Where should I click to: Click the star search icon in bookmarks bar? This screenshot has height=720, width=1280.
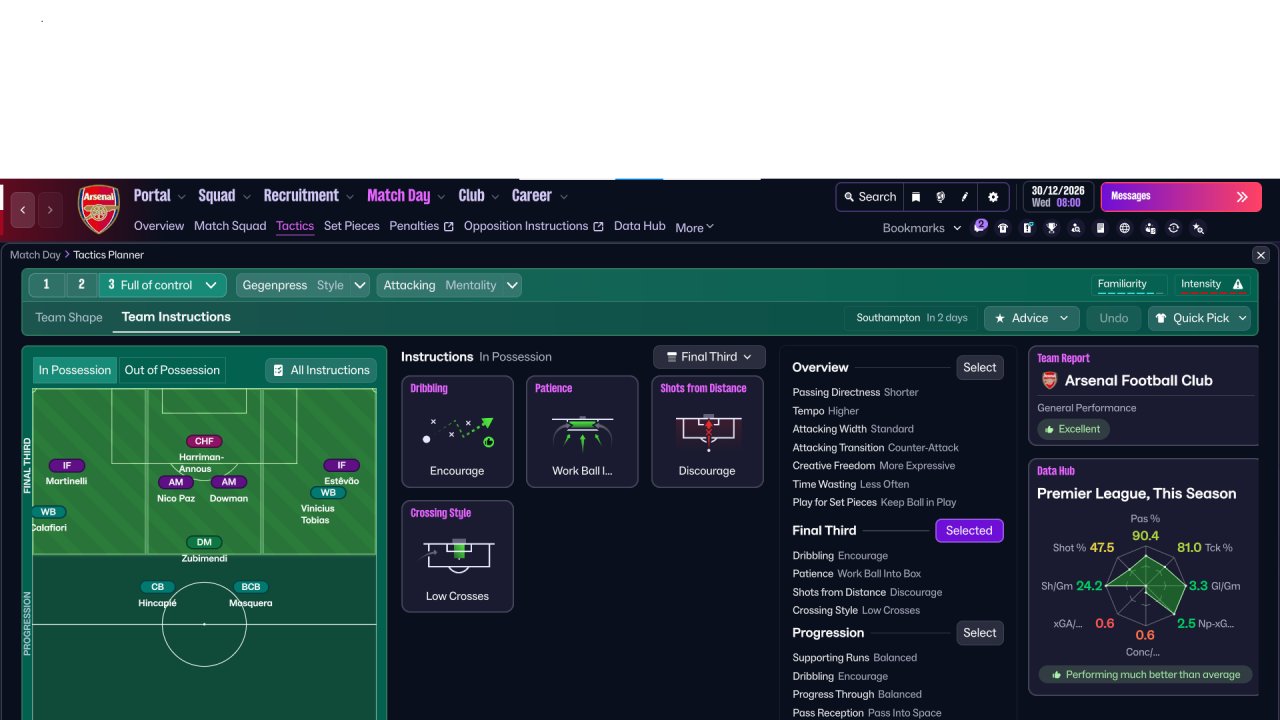1198,228
